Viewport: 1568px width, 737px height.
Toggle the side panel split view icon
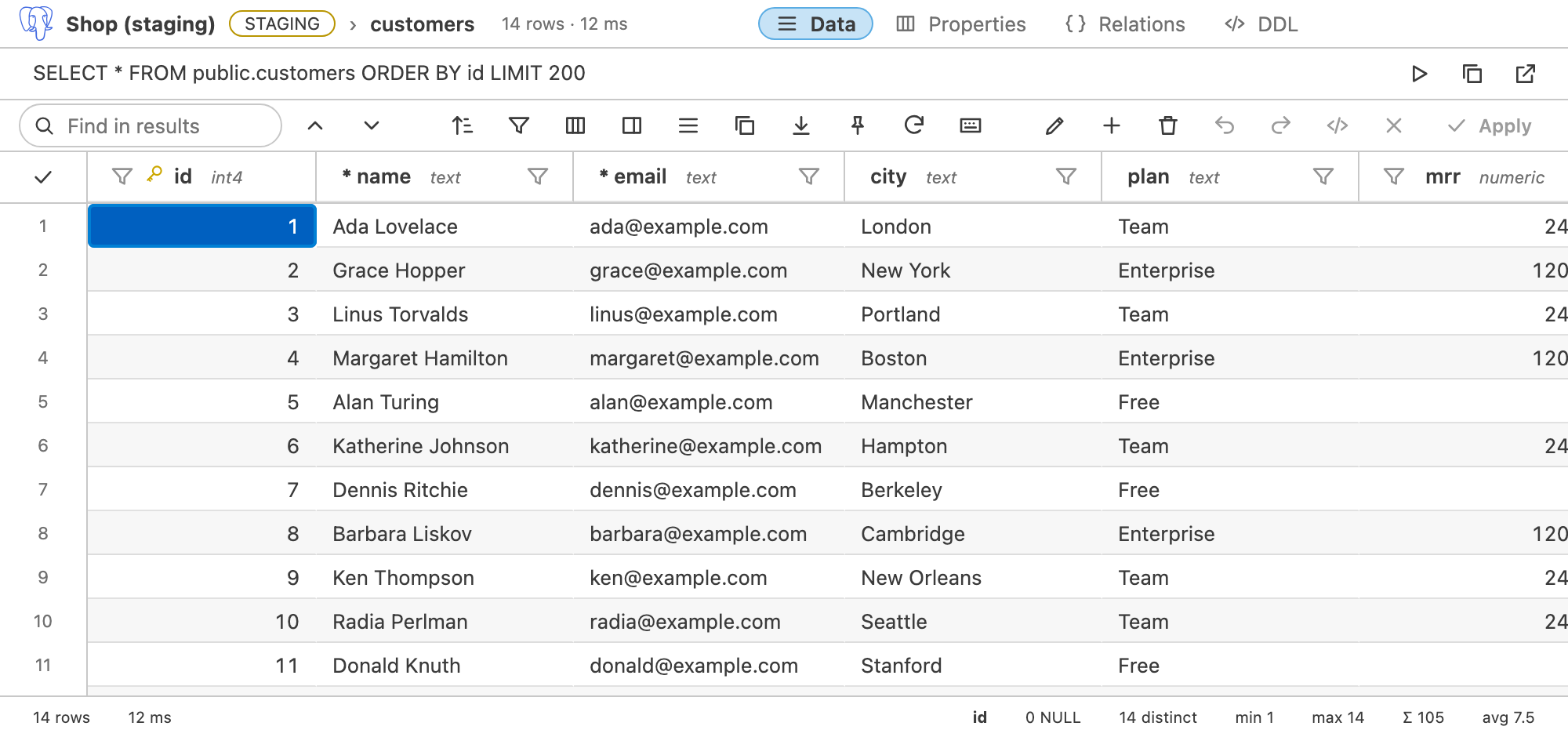(x=632, y=125)
